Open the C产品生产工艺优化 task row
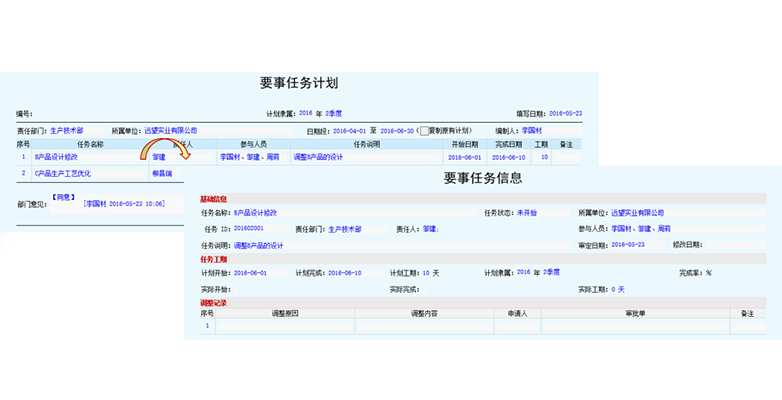Image resolution: width=782 pixels, height=400 pixels. click(x=61, y=173)
